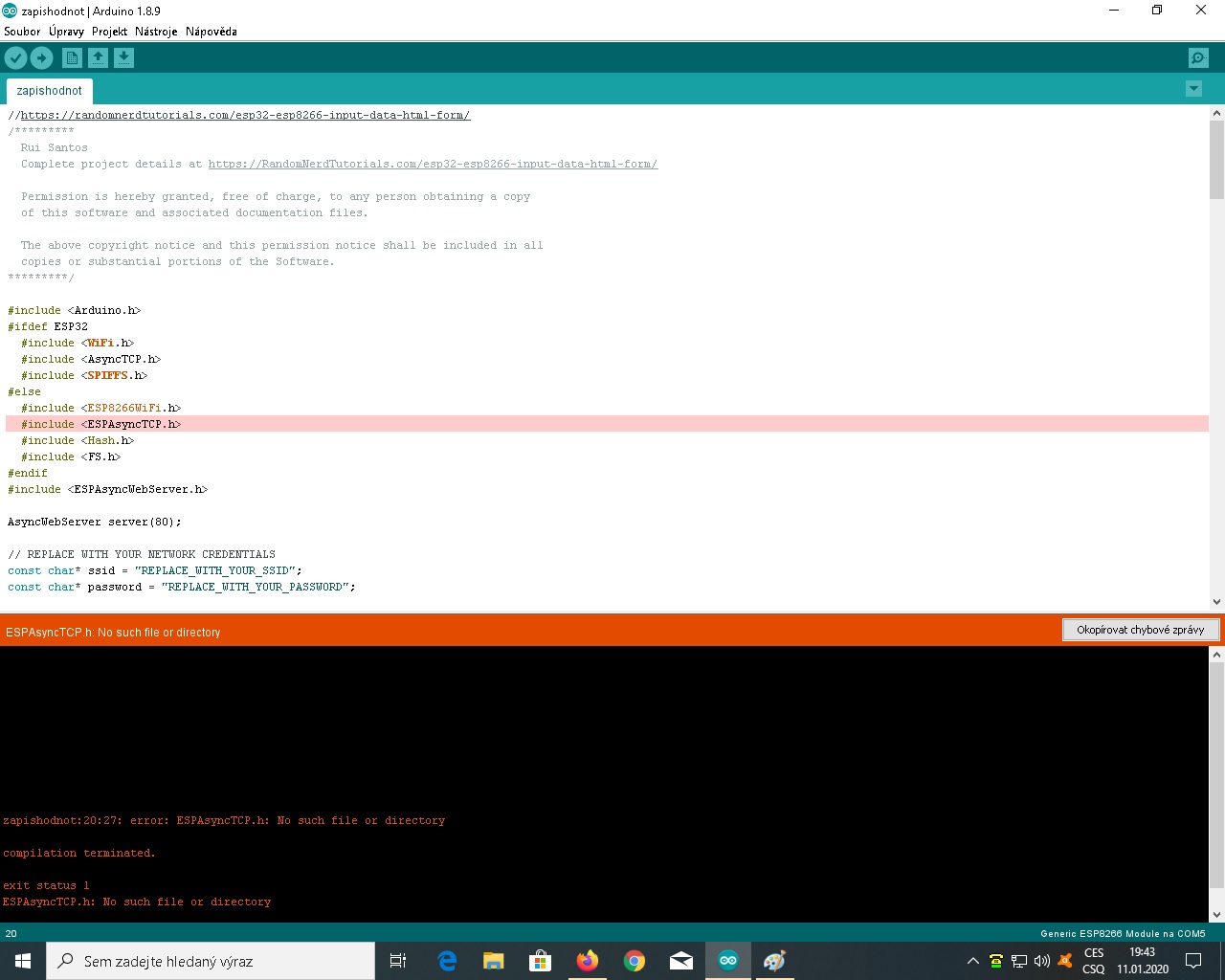Click the editor scrollbar down arrow
This screenshot has width=1225, height=980.
1216,602
